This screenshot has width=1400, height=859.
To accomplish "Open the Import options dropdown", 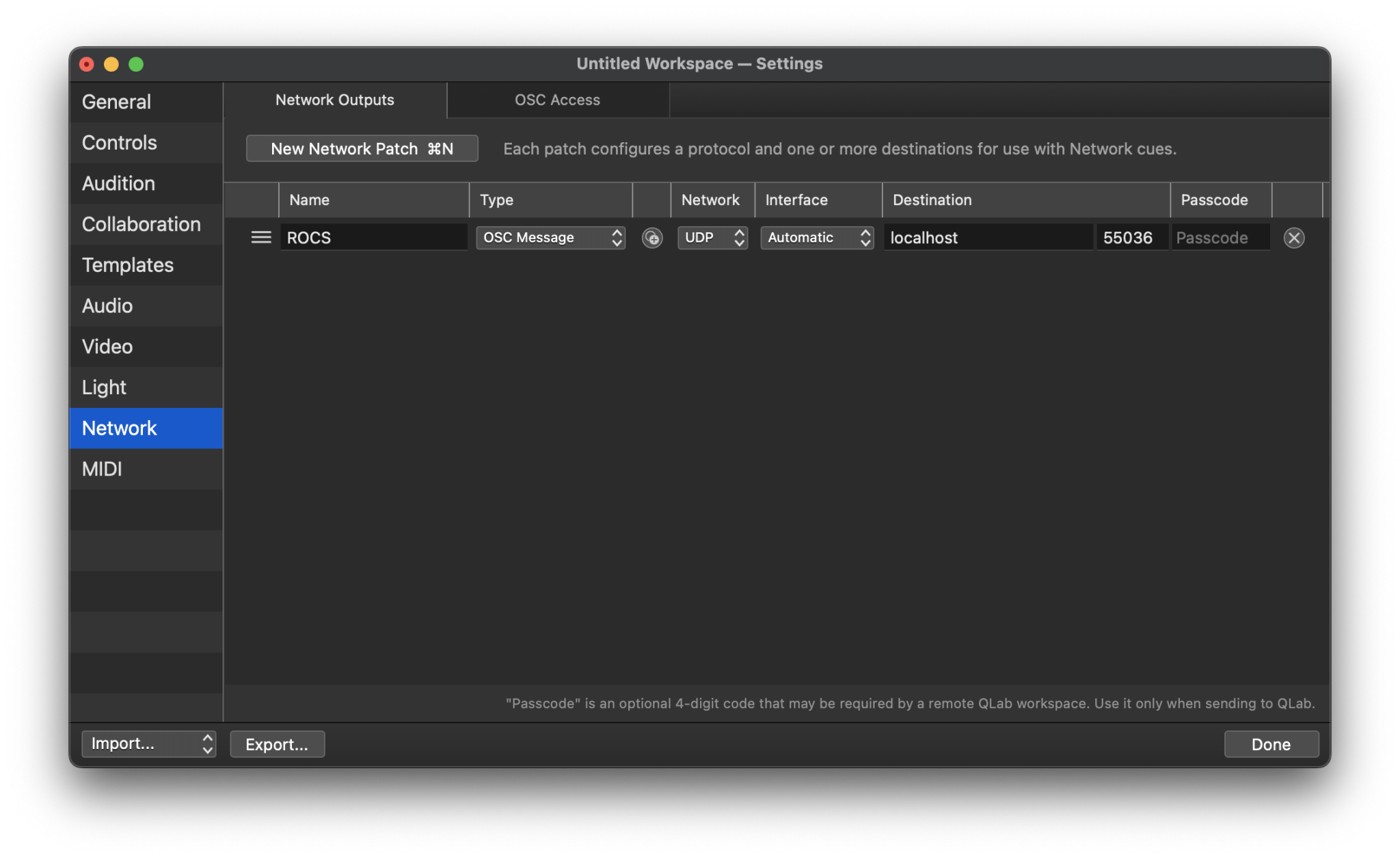I will point(148,744).
